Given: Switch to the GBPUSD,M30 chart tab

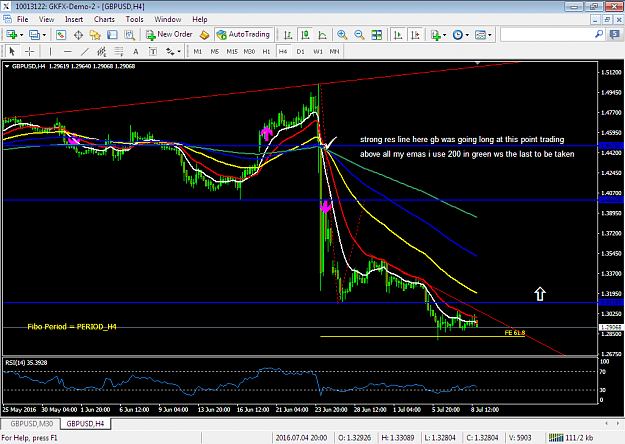Looking at the screenshot, I should (31, 424).
